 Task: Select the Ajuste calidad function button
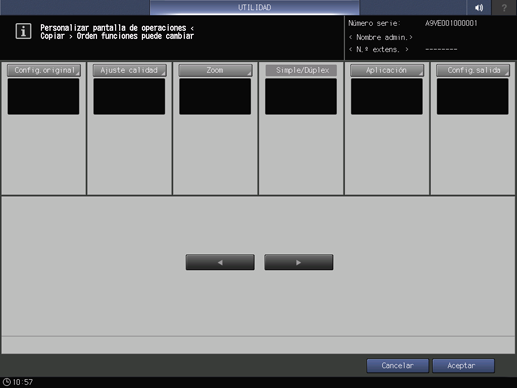[129, 70]
